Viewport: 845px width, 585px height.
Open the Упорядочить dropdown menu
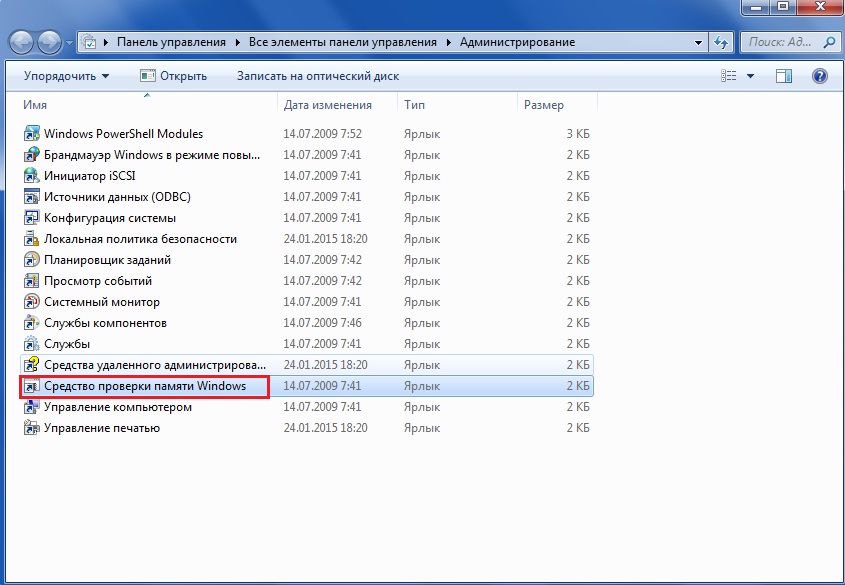(x=66, y=76)
